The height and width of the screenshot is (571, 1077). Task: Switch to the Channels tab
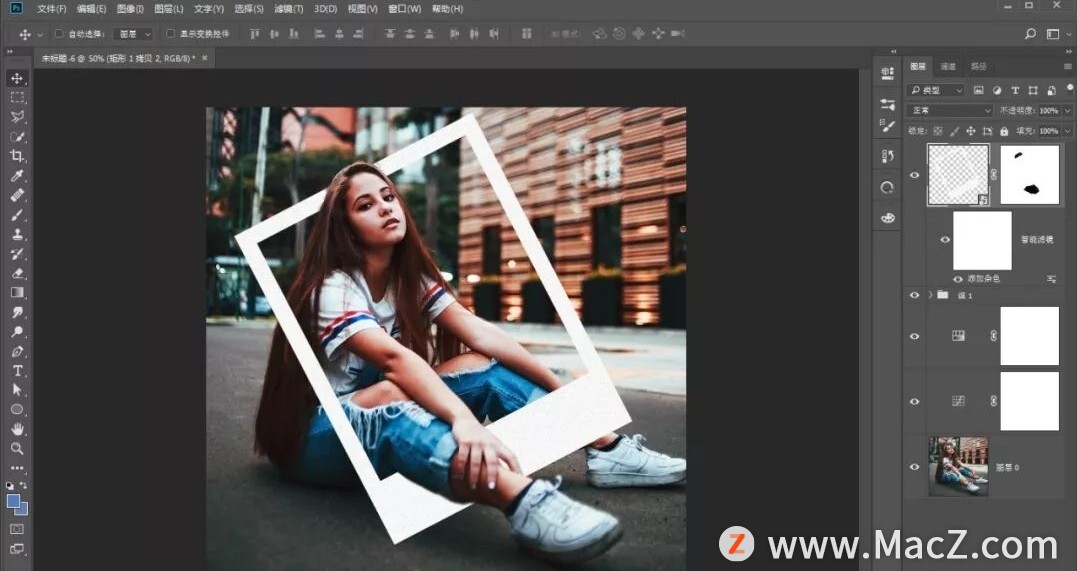948,67
